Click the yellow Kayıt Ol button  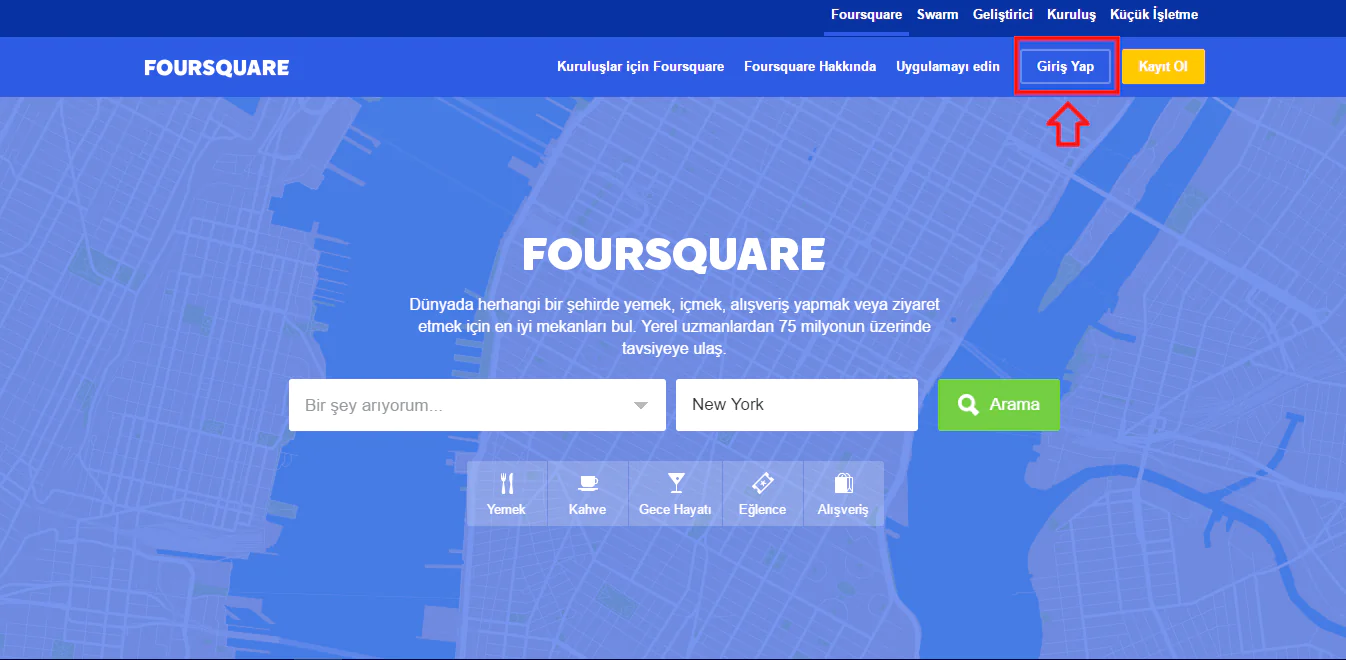click(1163, 67)
